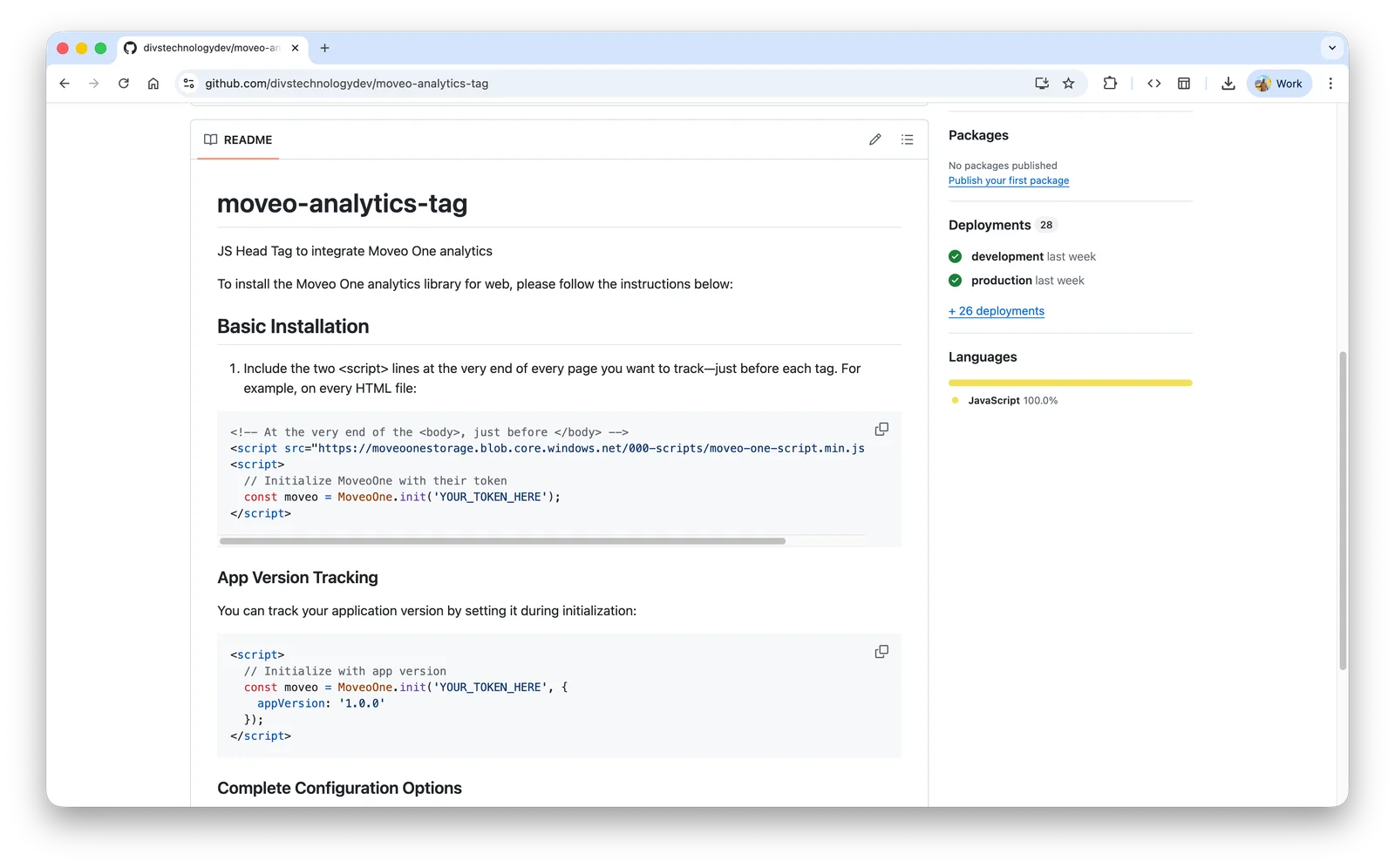Reload the current page
The height and width of the screenshot is (868, 1395).
[124, 84]
